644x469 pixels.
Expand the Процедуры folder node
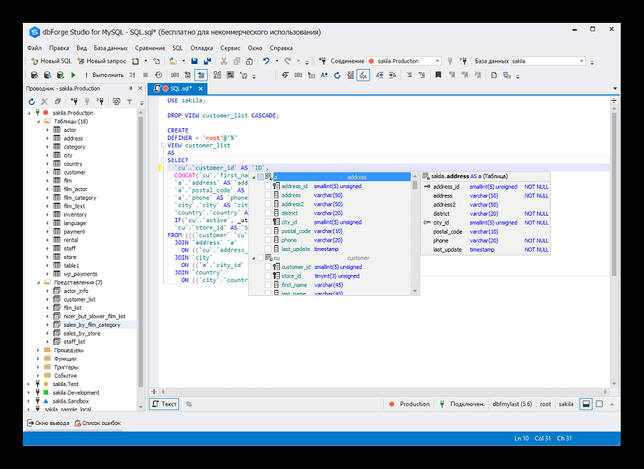tap(39, 350)
